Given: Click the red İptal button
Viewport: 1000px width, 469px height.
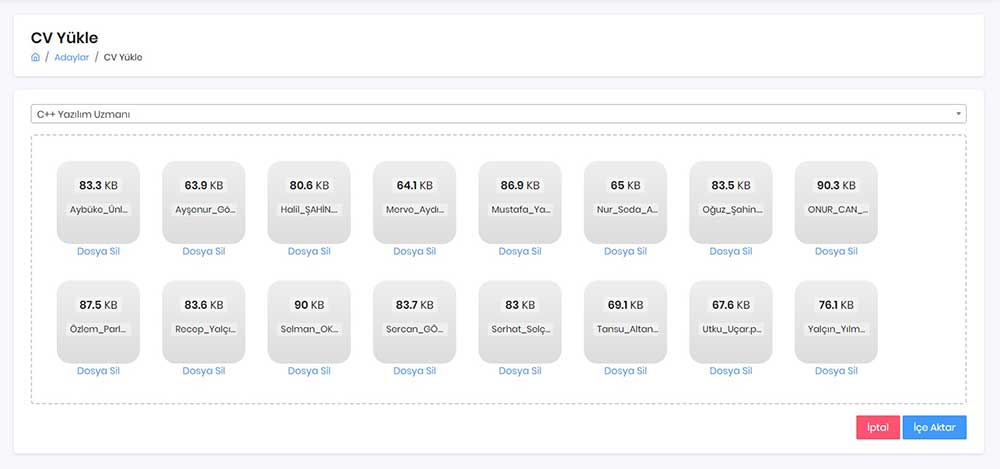Looking at the screenshot, I should tap(878, 428).
